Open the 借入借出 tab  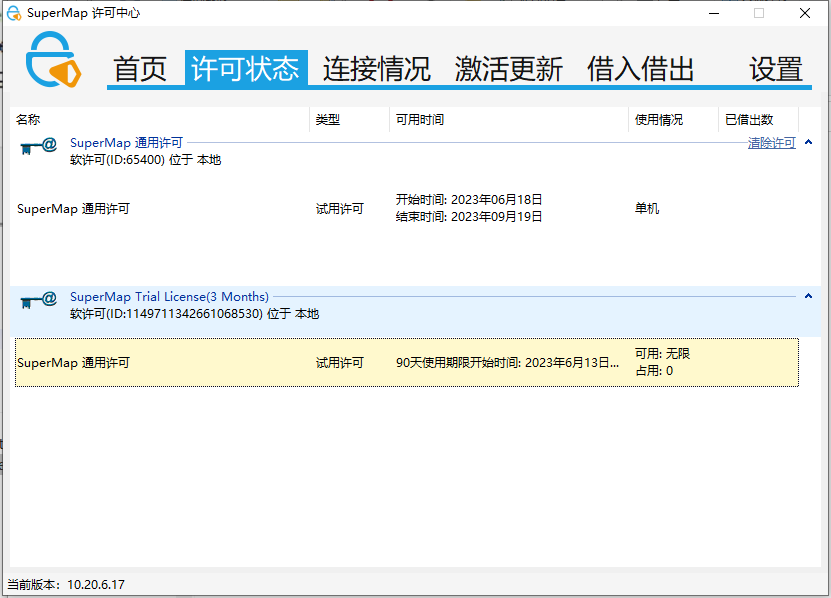(x=640, y=69)
